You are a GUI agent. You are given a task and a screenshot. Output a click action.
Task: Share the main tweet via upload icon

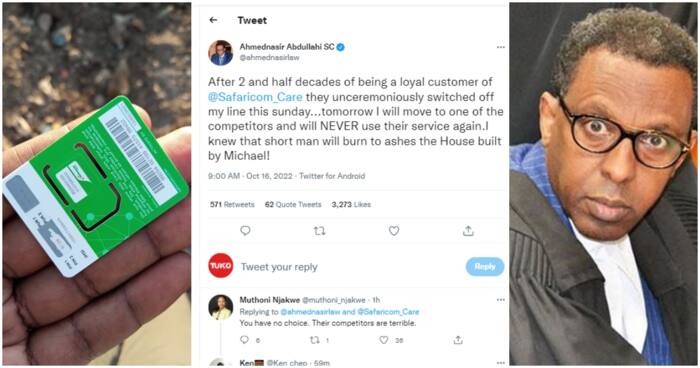[468, 231]
